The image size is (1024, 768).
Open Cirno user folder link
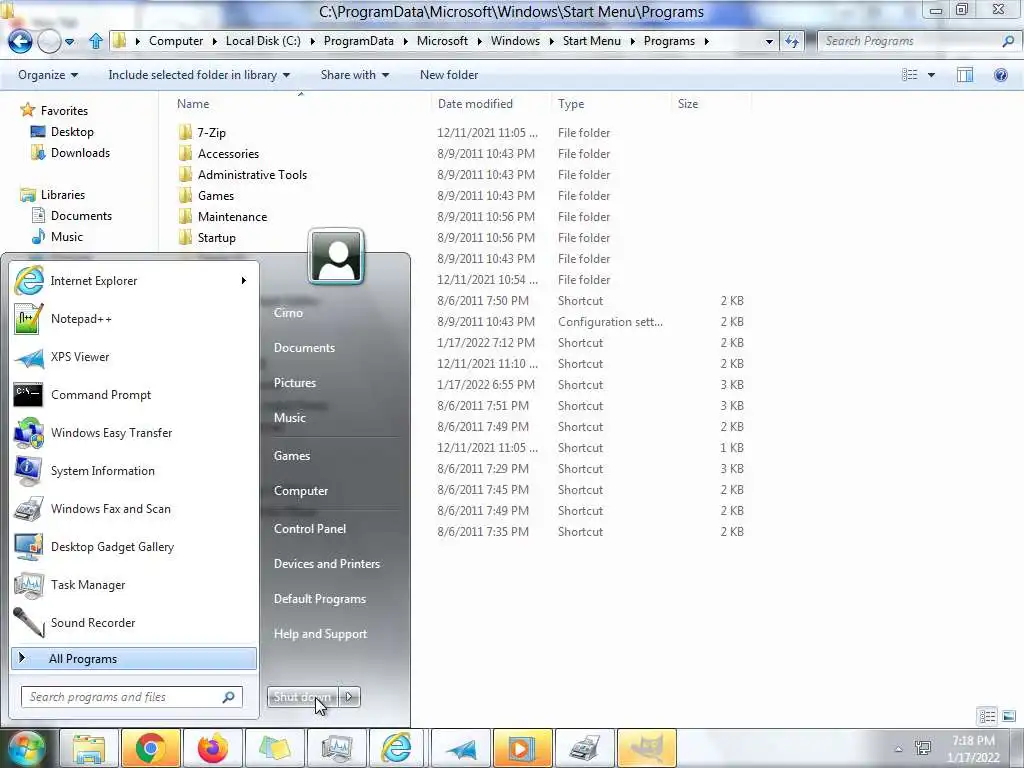288,313
